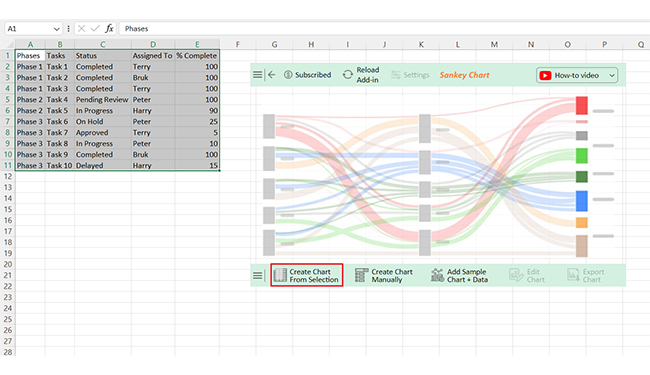Click the formula bar showing Phases
The image size is (650, 375).
(x=385, y=29)
